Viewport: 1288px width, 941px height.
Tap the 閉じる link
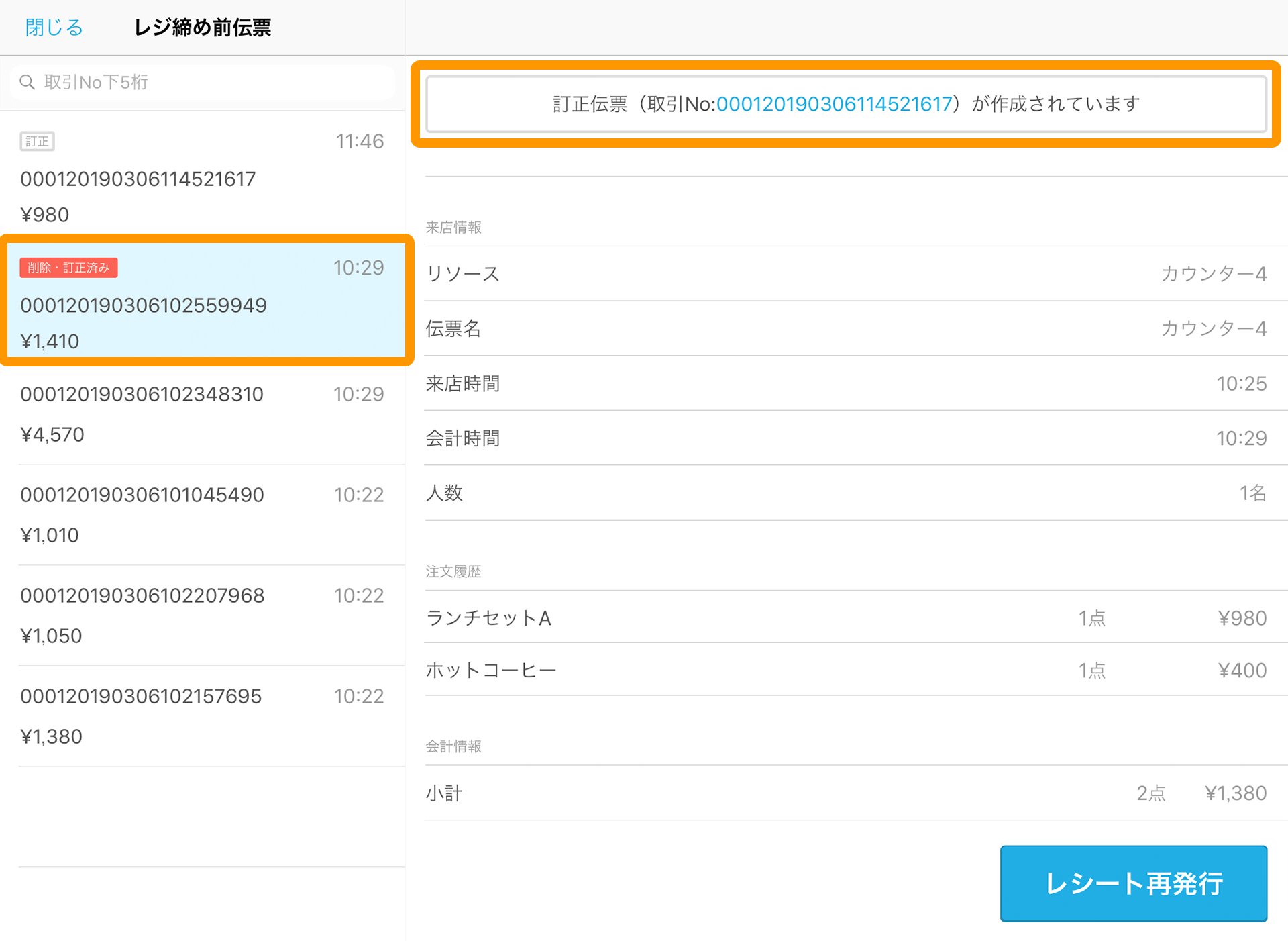coord(54,28)
